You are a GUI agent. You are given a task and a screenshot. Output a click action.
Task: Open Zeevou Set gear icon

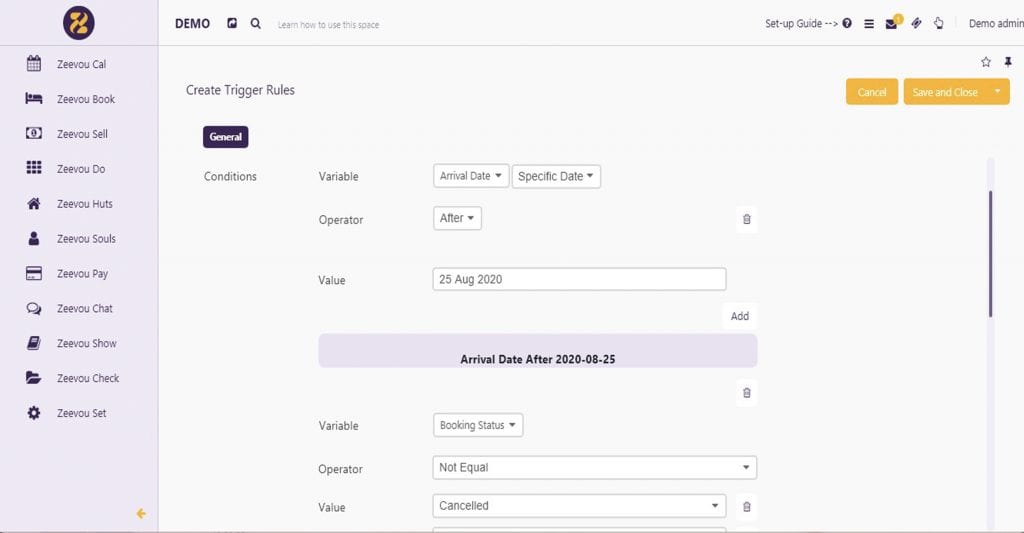click(34, 413)
